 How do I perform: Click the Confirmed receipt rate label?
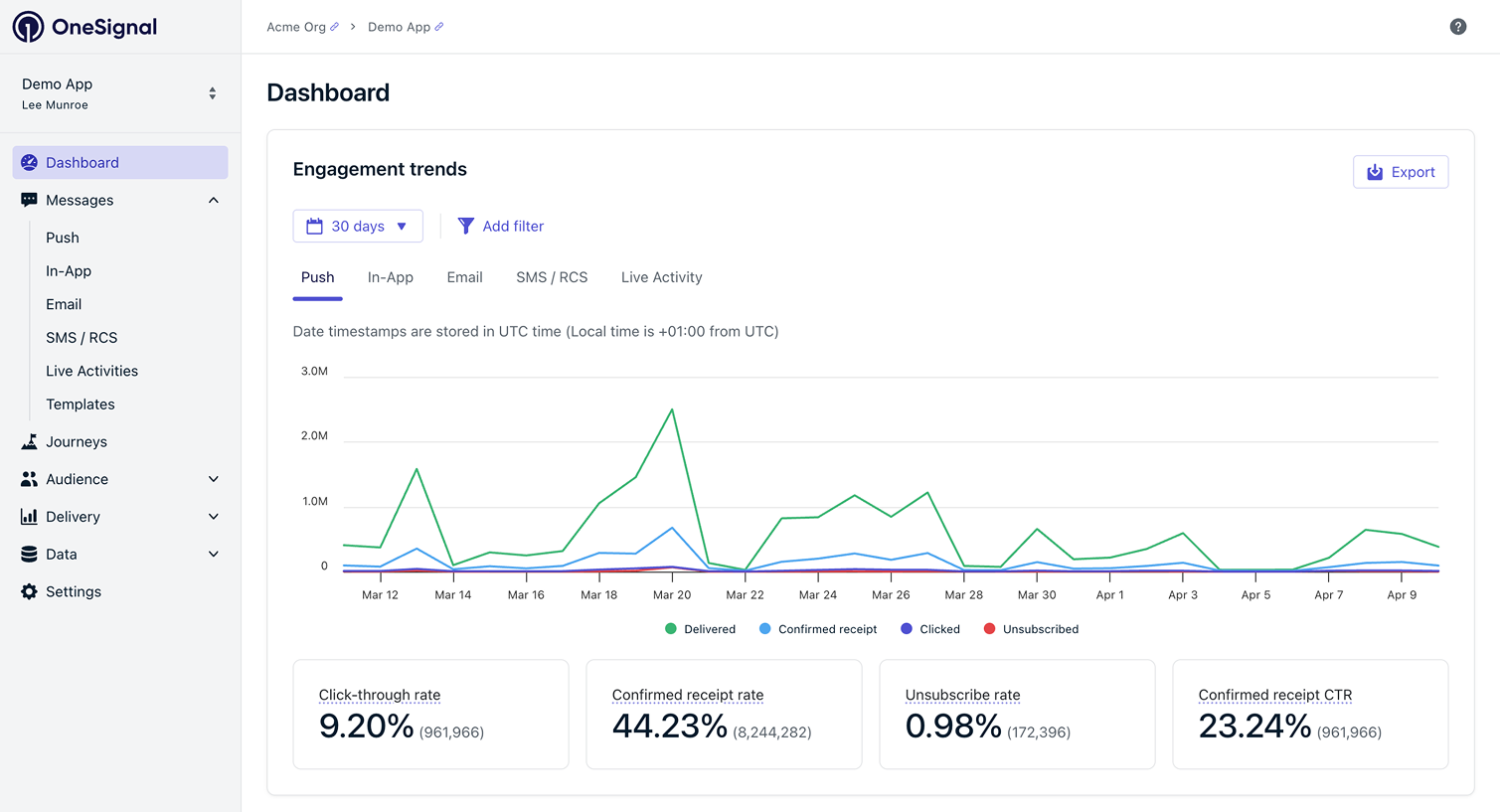tap(688, 696)
